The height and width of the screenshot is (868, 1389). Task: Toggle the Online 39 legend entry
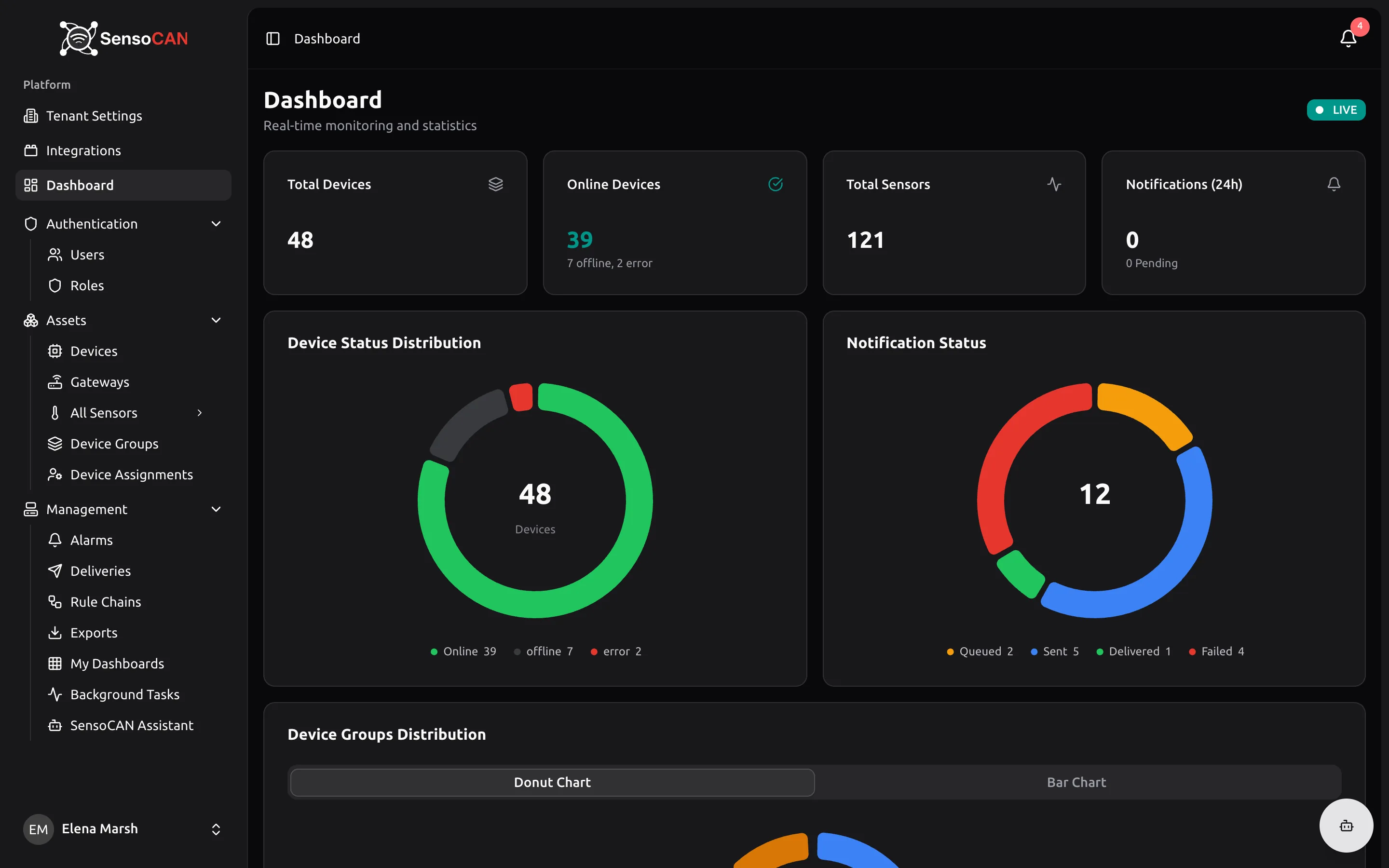point(463,651)
